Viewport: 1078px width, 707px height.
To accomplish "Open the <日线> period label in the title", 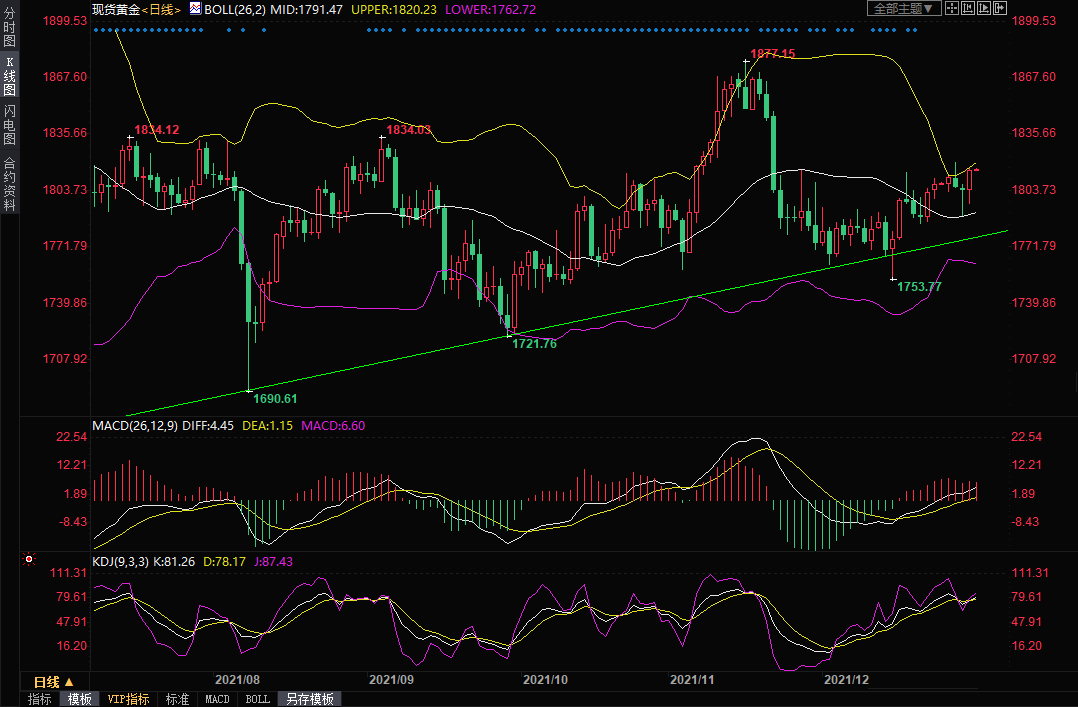I will [x=160, y=9].
